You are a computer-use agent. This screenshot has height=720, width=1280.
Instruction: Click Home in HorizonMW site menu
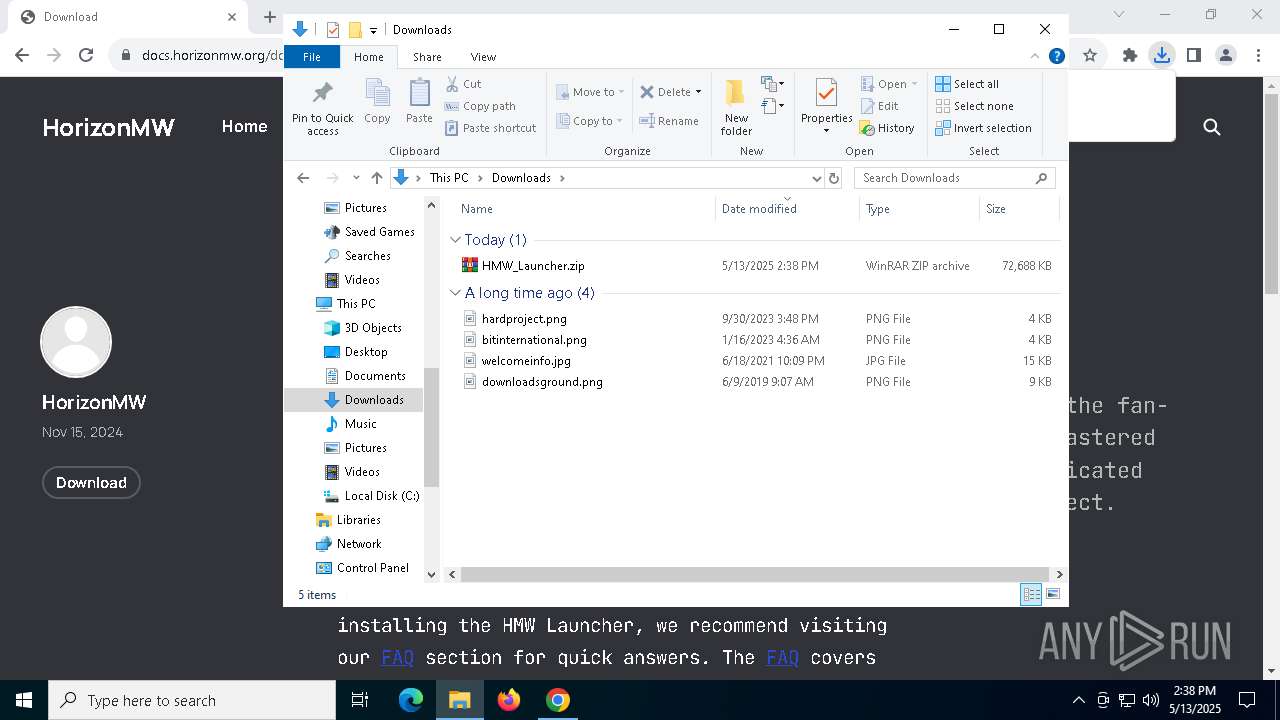pos(244,126)
